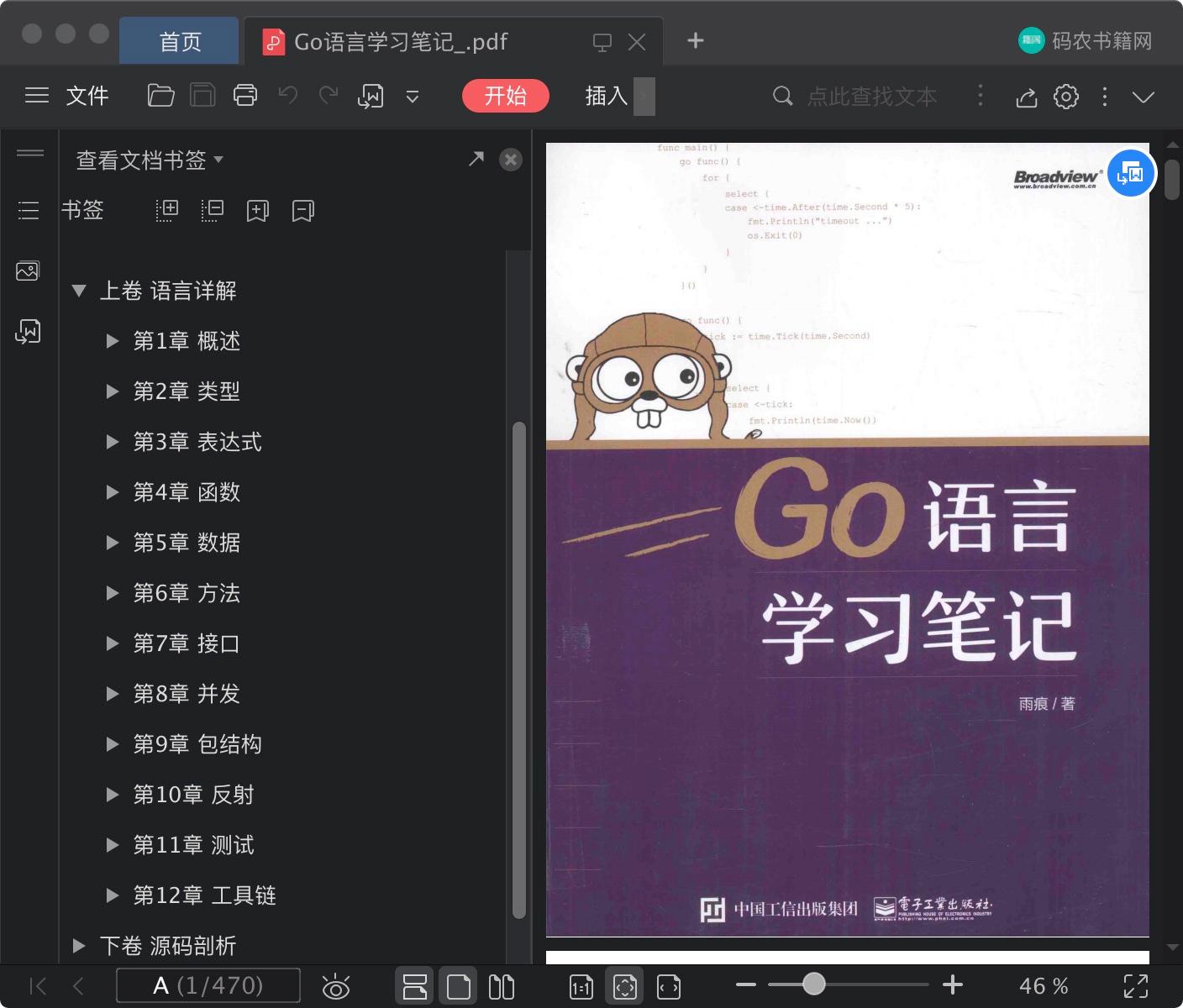The width and height of the screenshot is (1183, 1008).
Task: Collapse the 上卷 语言详解 tree node
Action: (79, 291)
